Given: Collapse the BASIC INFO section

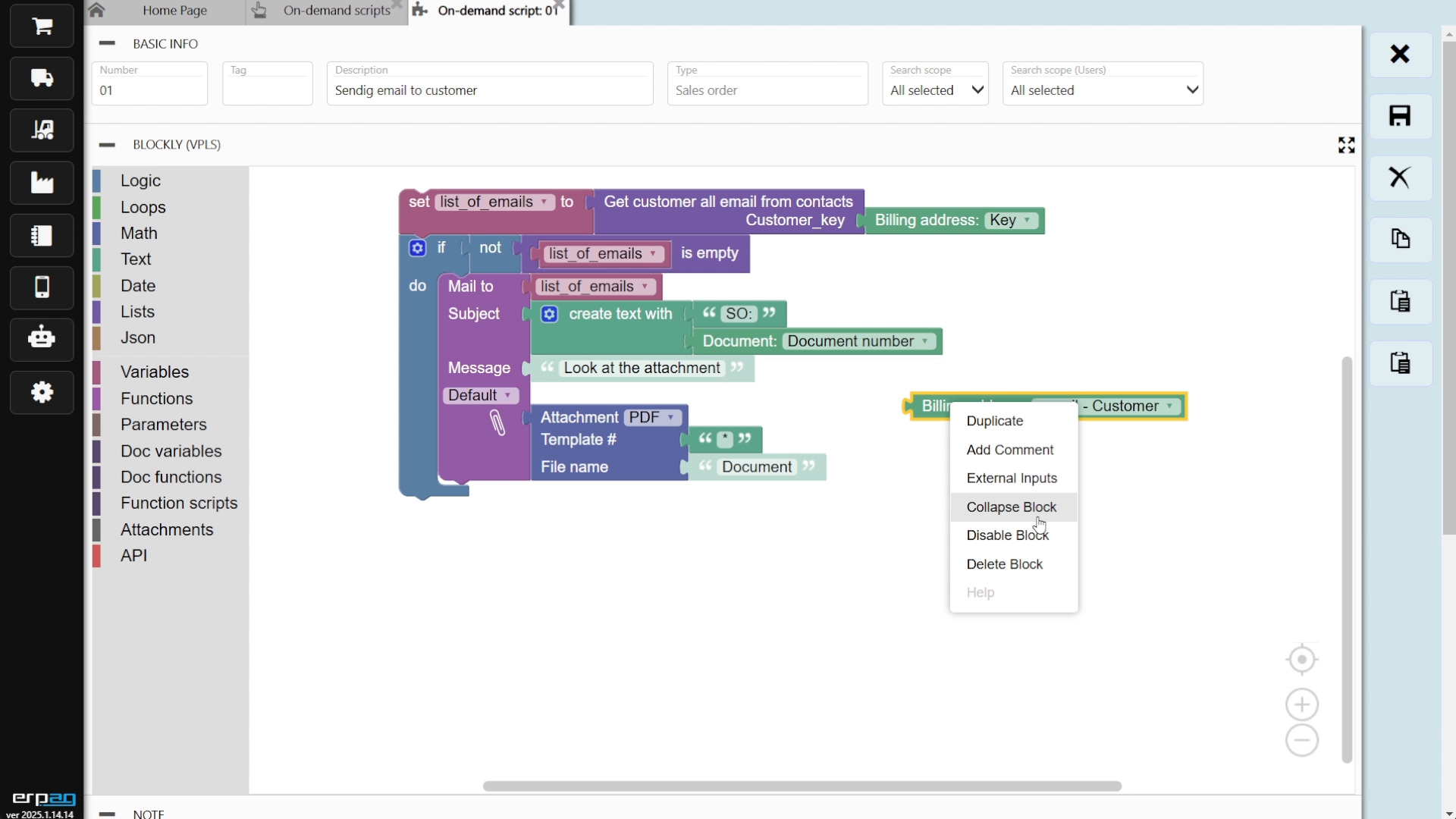Looking at the screenshot, I should pyautogui.click(x=107, y=44).
